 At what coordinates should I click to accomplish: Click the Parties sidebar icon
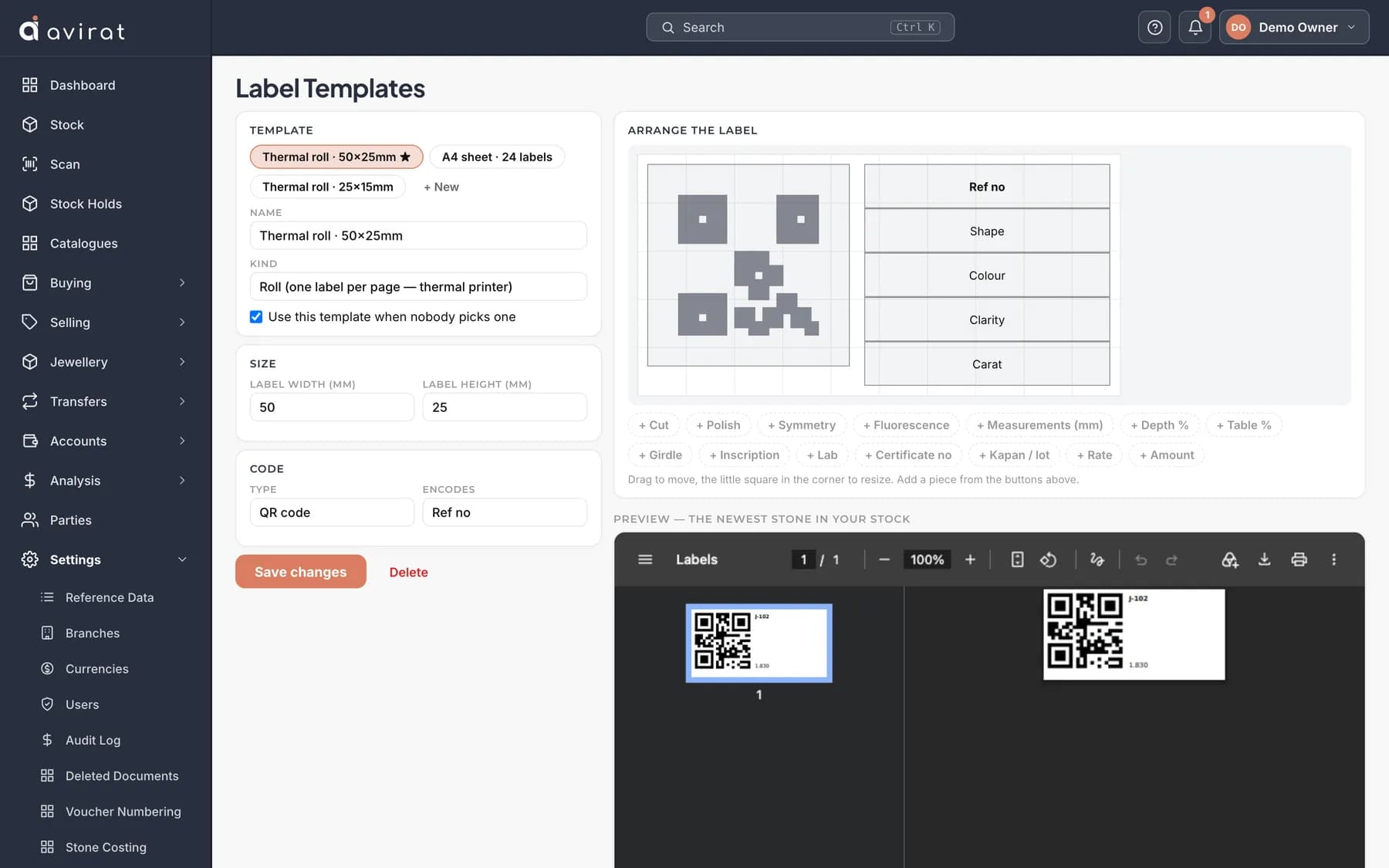(30, 520)
